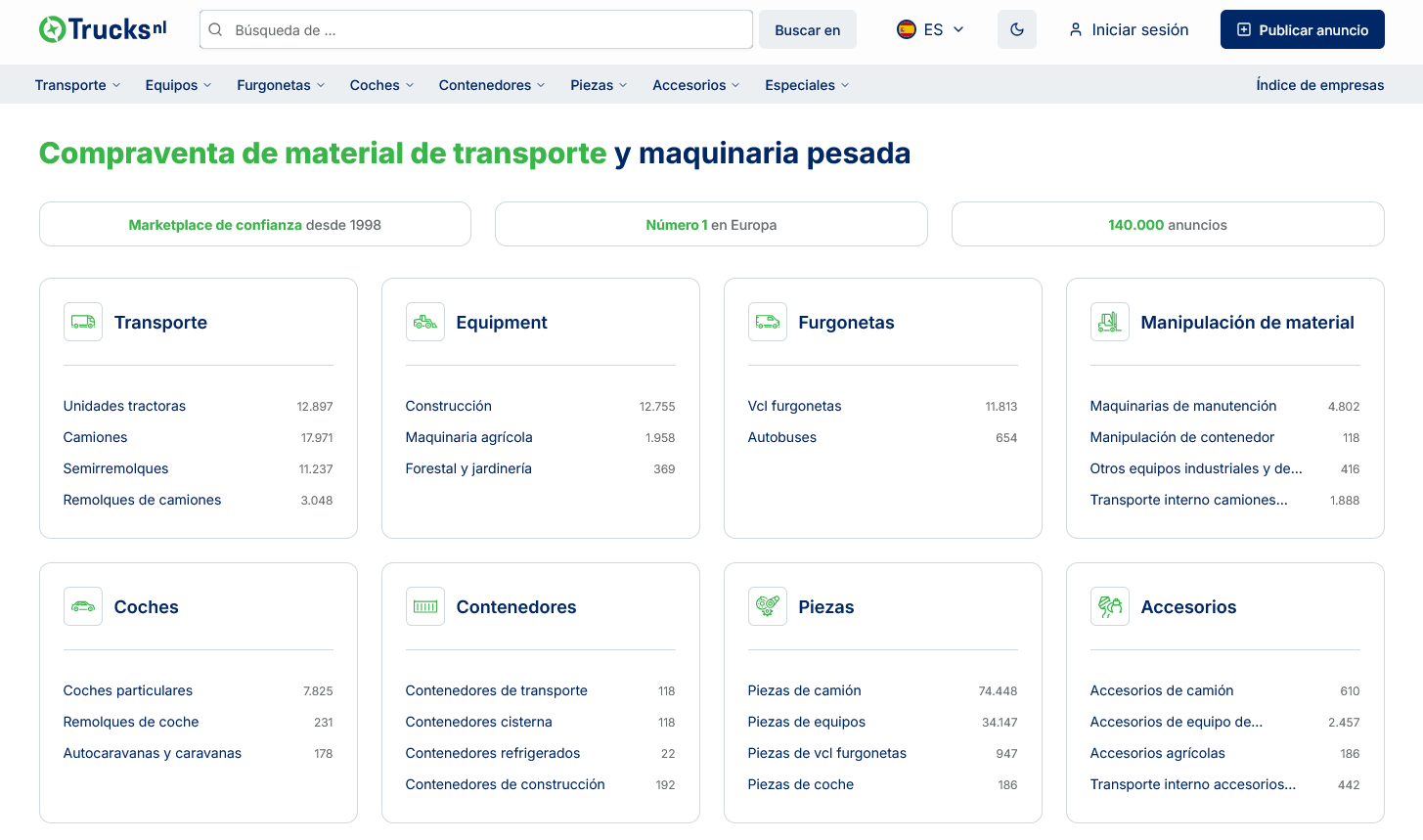Expand the Contenedores navigation dropdown
Viewport: 1423px width, 840px height.
(x=491, y=85)
